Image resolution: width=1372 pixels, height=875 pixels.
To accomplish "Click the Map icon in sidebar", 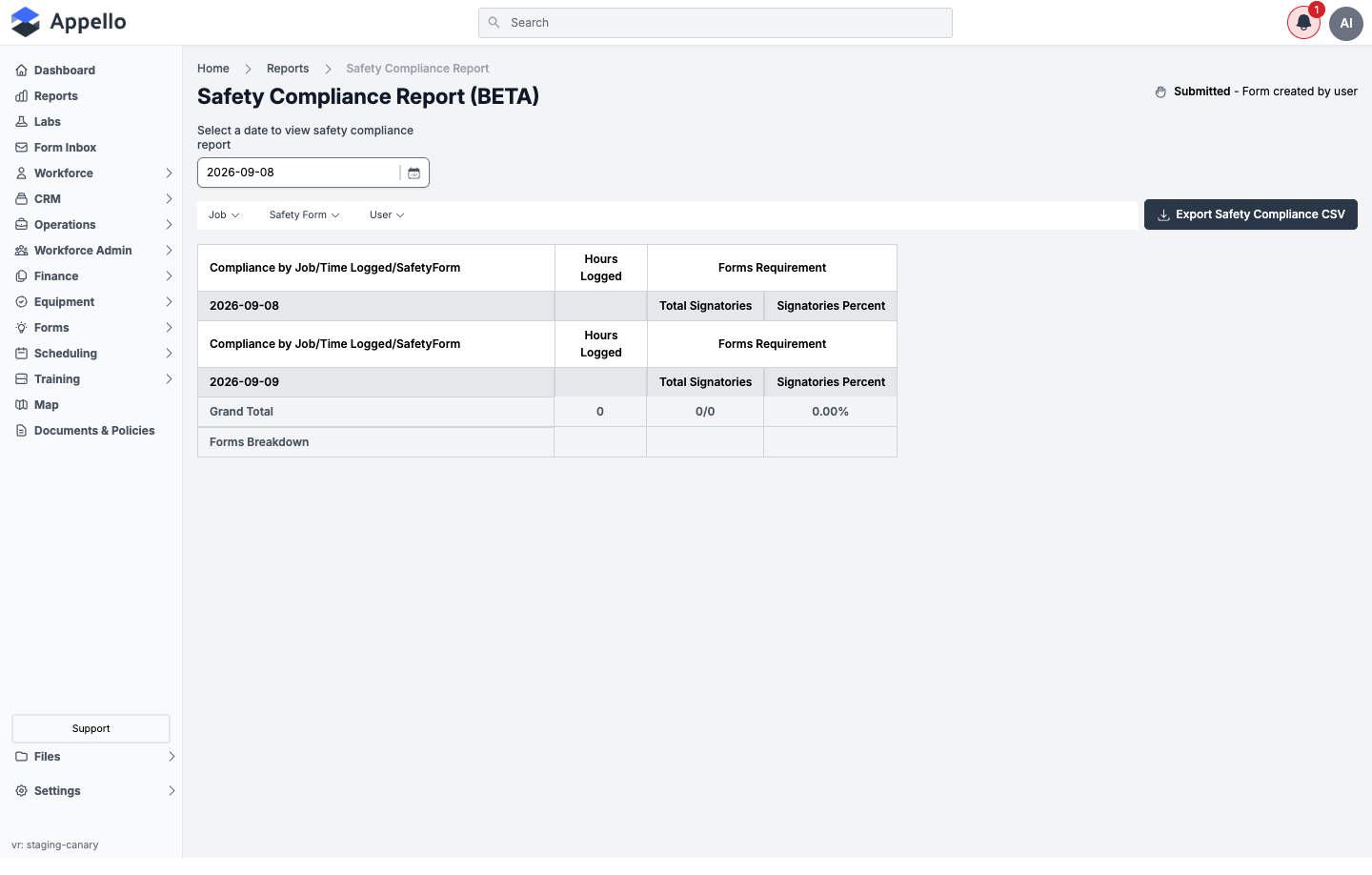I will [x=21, y=405].
